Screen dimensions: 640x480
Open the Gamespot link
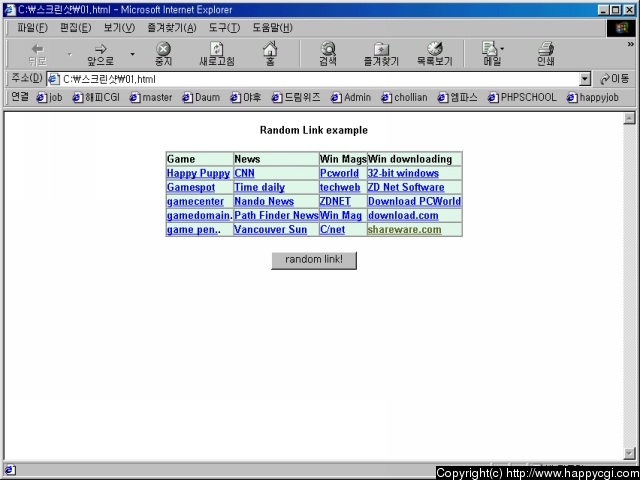pyautogui.click(x=191, y=187)
